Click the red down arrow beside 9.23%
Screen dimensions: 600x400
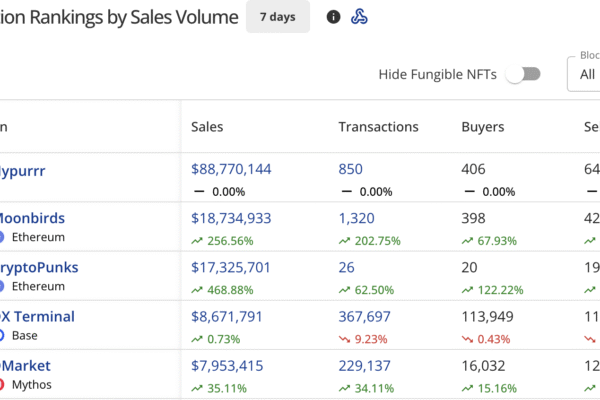coord(345,339)
